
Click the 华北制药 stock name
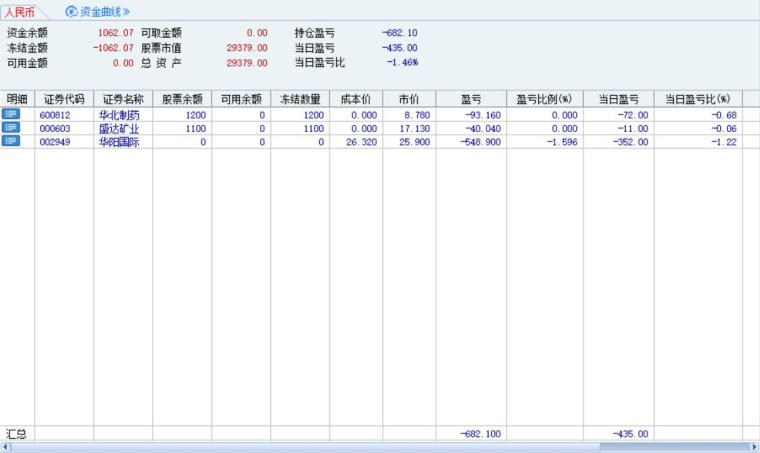click(119, 115)
